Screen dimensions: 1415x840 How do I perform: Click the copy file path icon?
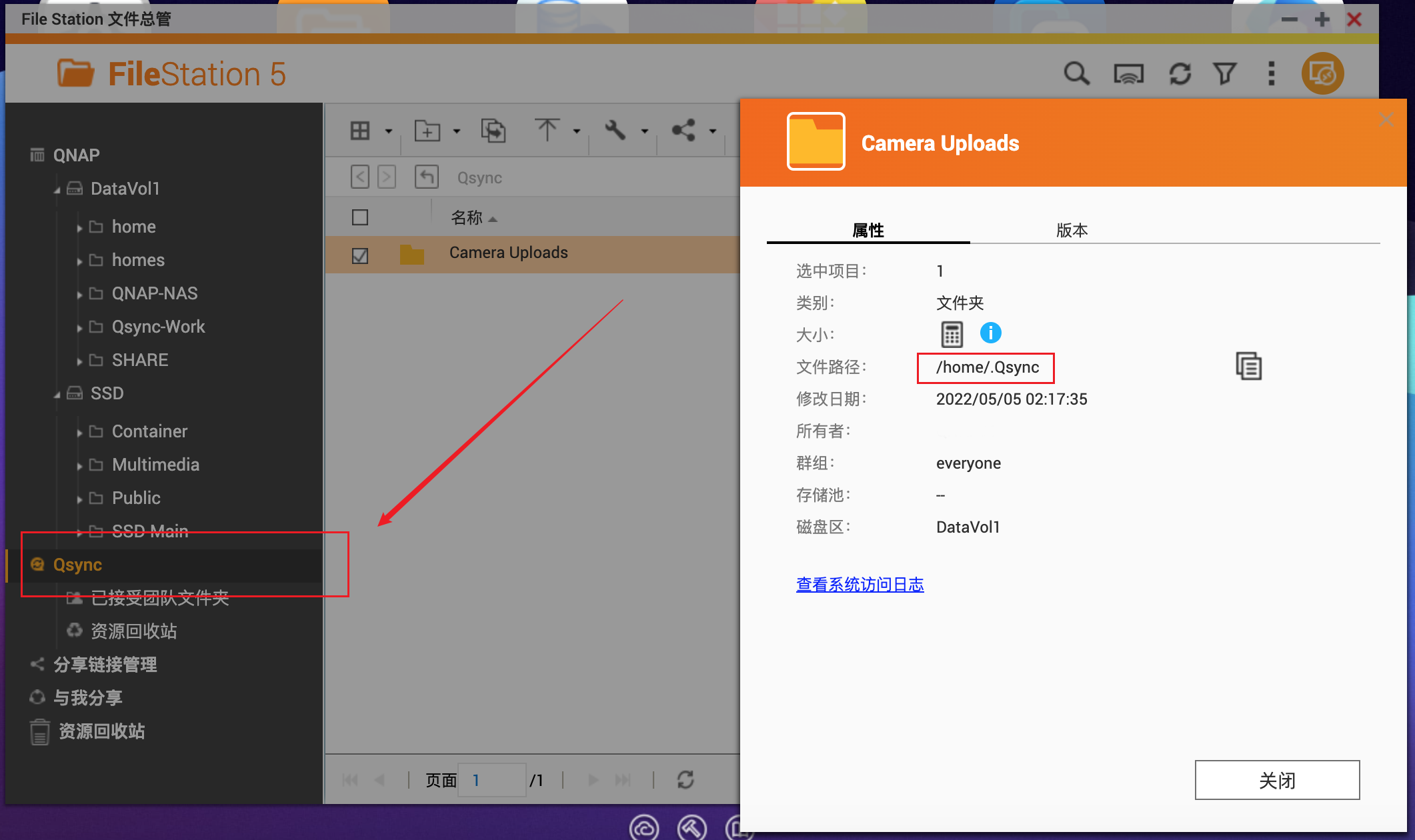coord(1248,366)
